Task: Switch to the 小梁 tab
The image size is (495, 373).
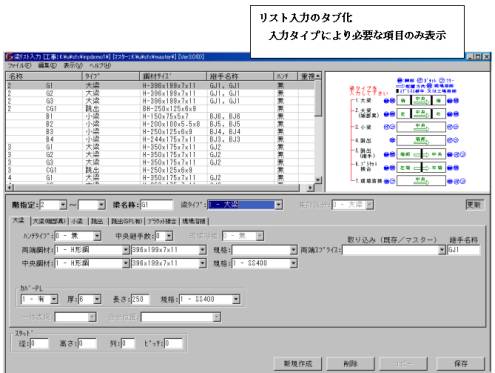Action: pyautogui.click(x=77, y=221)
